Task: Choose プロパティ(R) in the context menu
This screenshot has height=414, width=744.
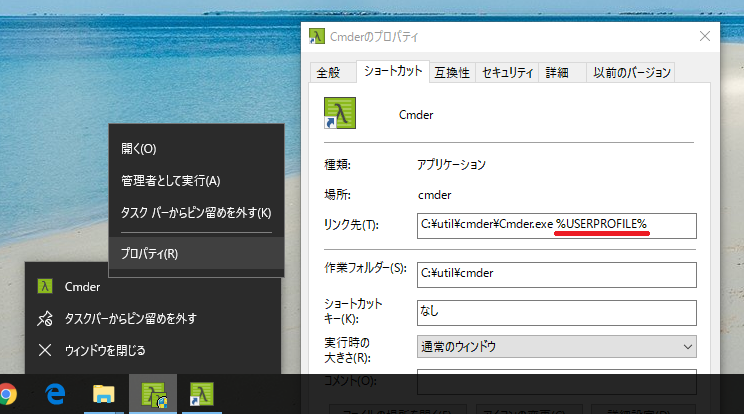Action: pos(196,254)
